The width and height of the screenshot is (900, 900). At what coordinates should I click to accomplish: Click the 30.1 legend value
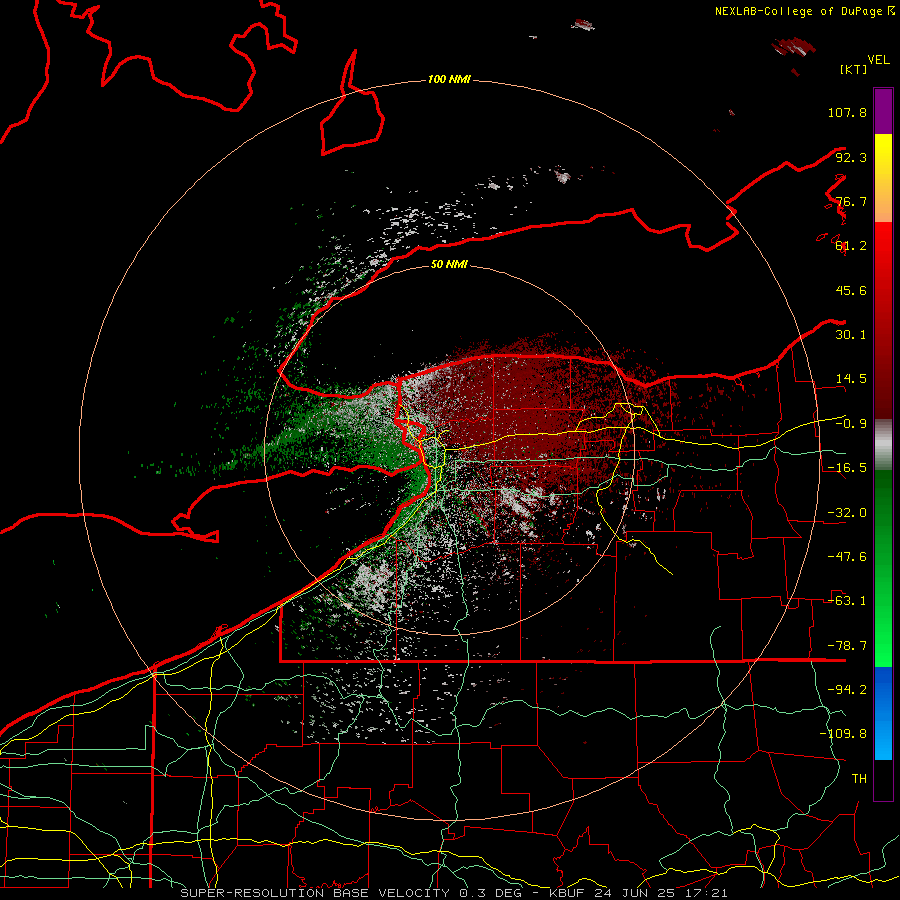851,335
